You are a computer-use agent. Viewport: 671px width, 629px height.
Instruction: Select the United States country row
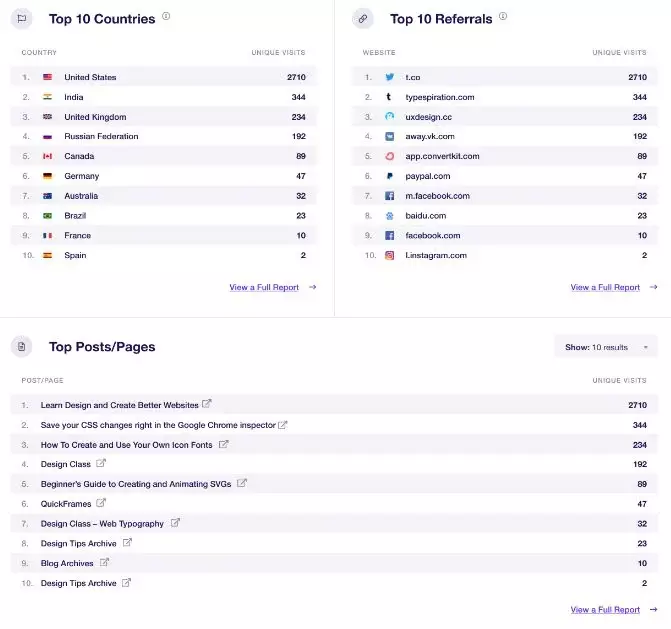163,77
